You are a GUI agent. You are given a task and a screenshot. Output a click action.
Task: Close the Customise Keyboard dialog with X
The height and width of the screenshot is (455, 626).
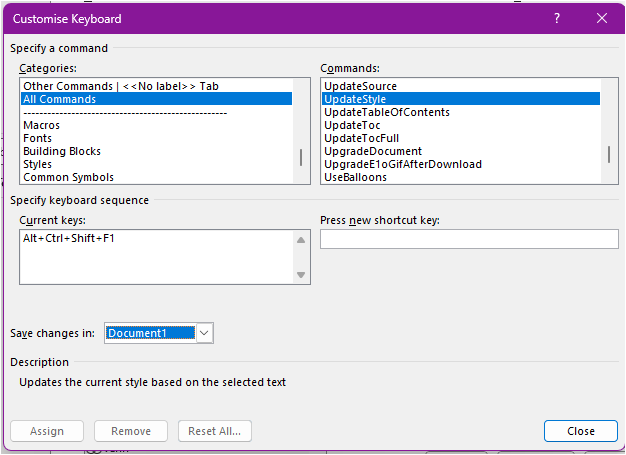[x=602, y=18]
